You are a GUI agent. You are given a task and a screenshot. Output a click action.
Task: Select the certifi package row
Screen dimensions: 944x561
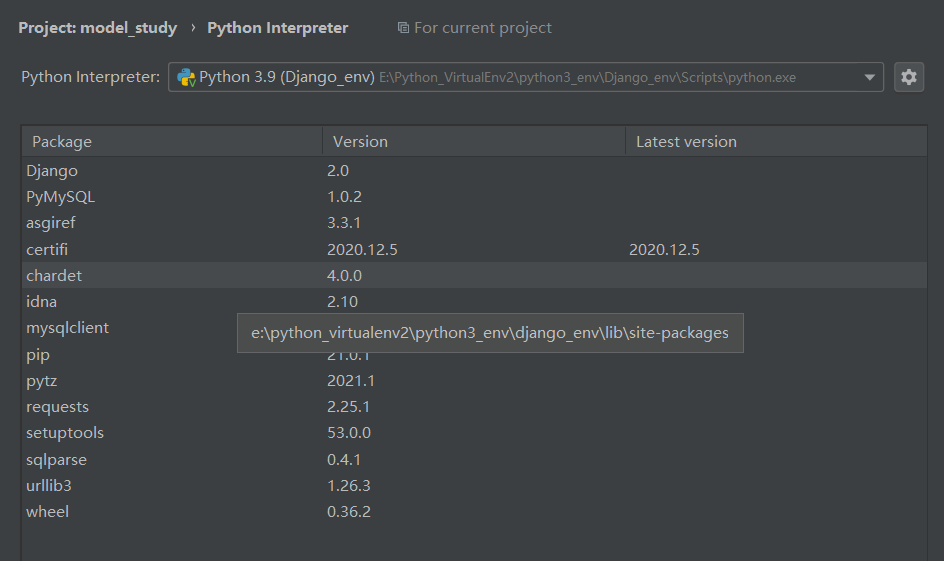474,249
